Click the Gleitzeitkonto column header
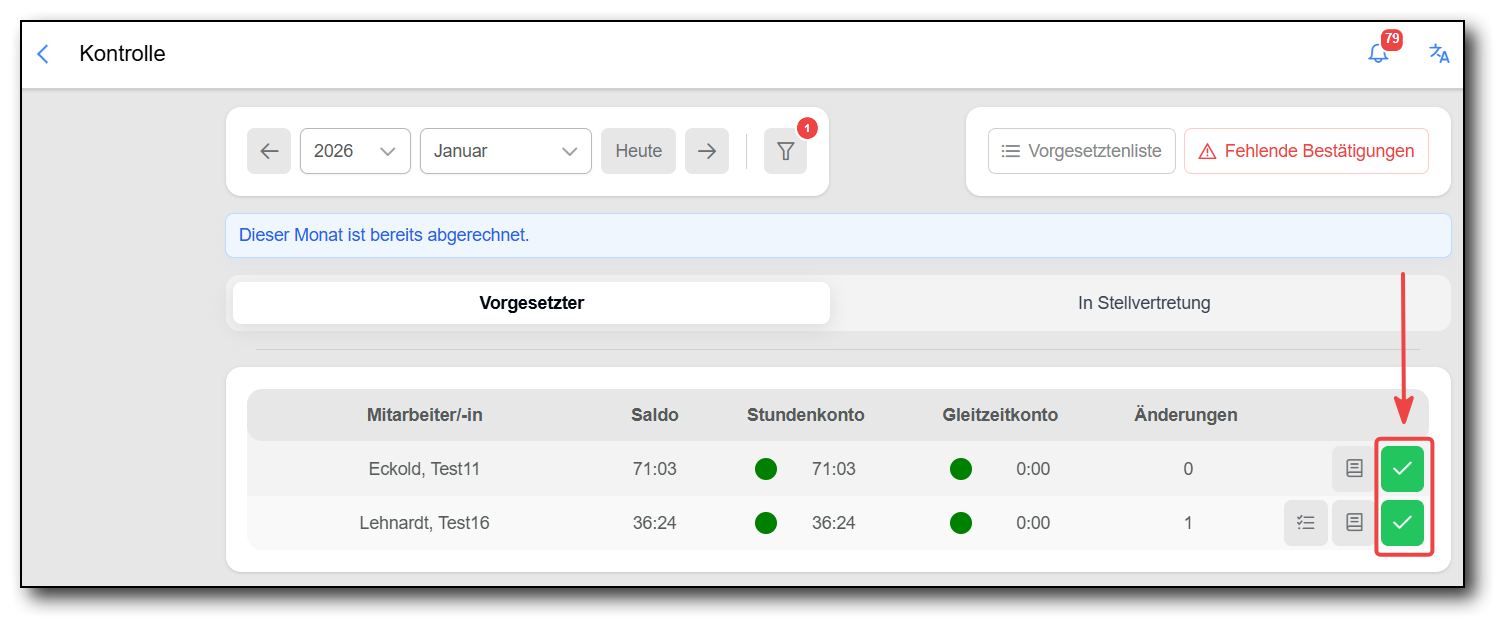This screenshot has width=1496, height=619. pyautogui.click(x=1000, y=415)
